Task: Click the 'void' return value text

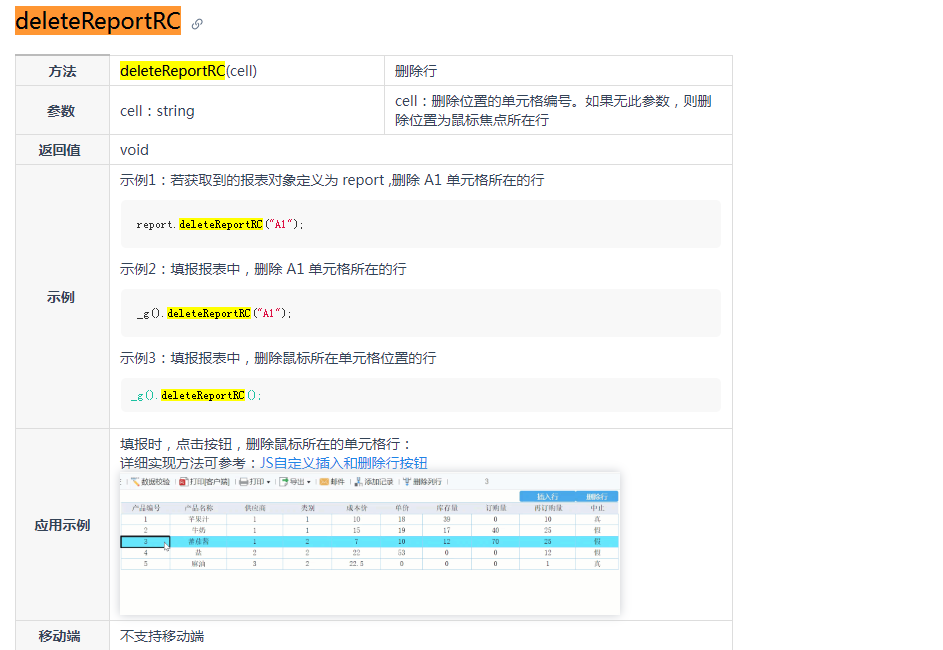Action: [x=134, y=150]
